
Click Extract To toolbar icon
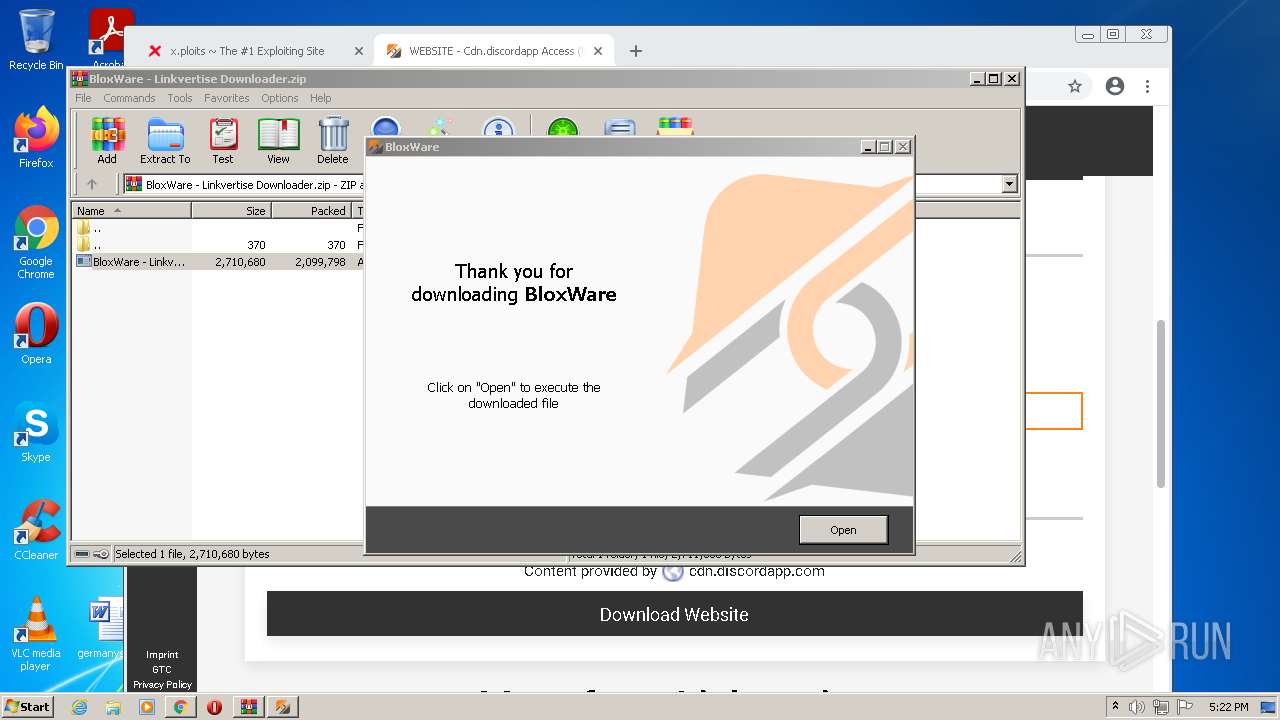[x=165, y=141]
